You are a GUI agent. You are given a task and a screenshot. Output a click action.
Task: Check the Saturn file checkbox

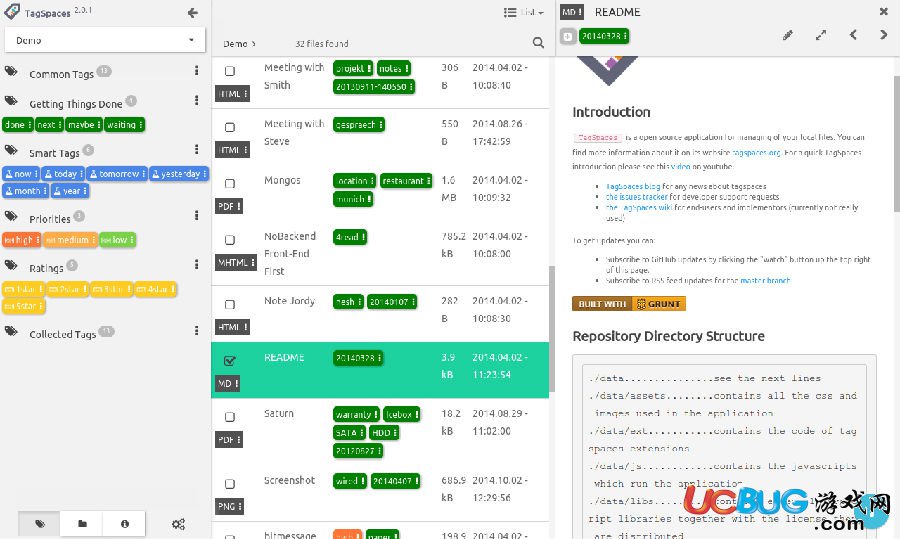(x=230, y=417)
